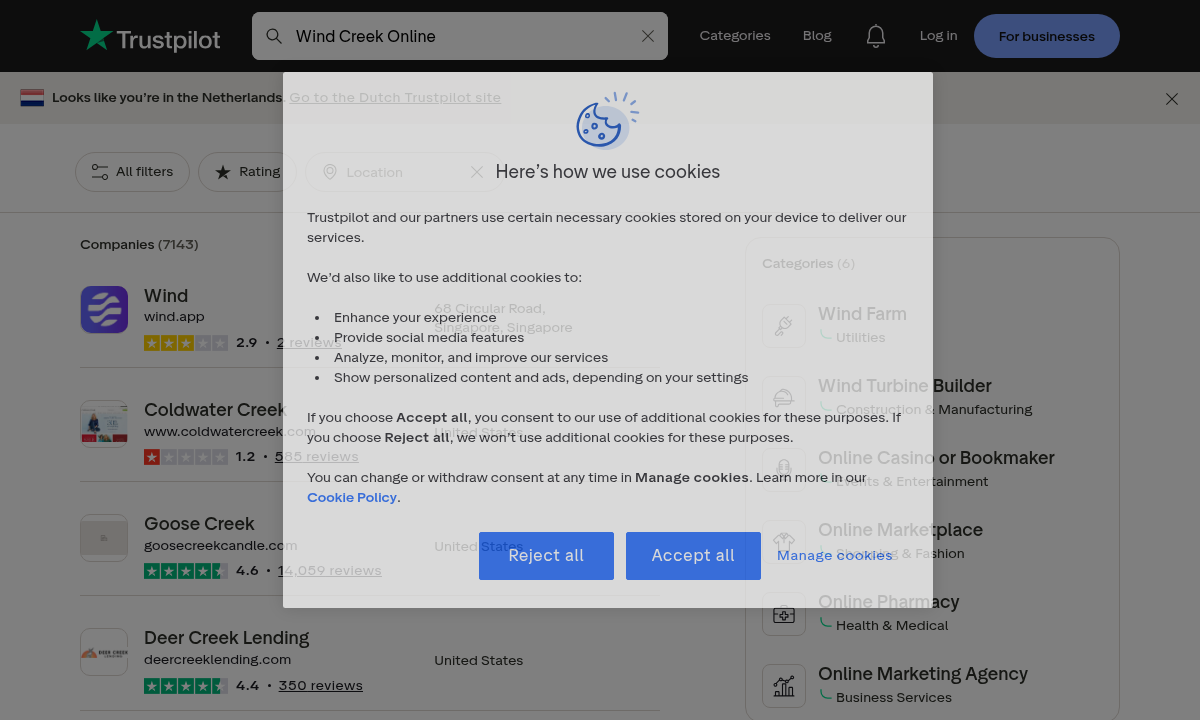Click Health & Medical parent category
The height and width of the screenshot is (720, 1200).
pos(892,626)
